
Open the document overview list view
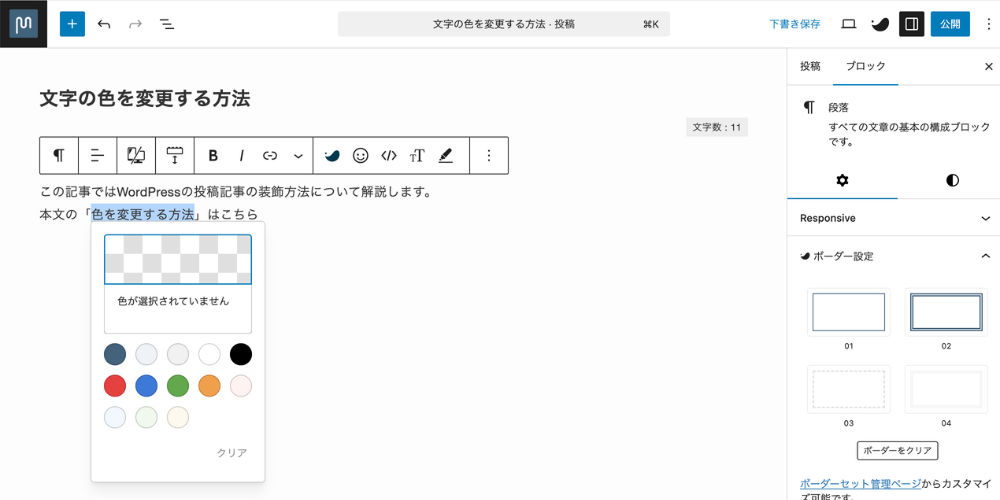click(x=167, y=24)
